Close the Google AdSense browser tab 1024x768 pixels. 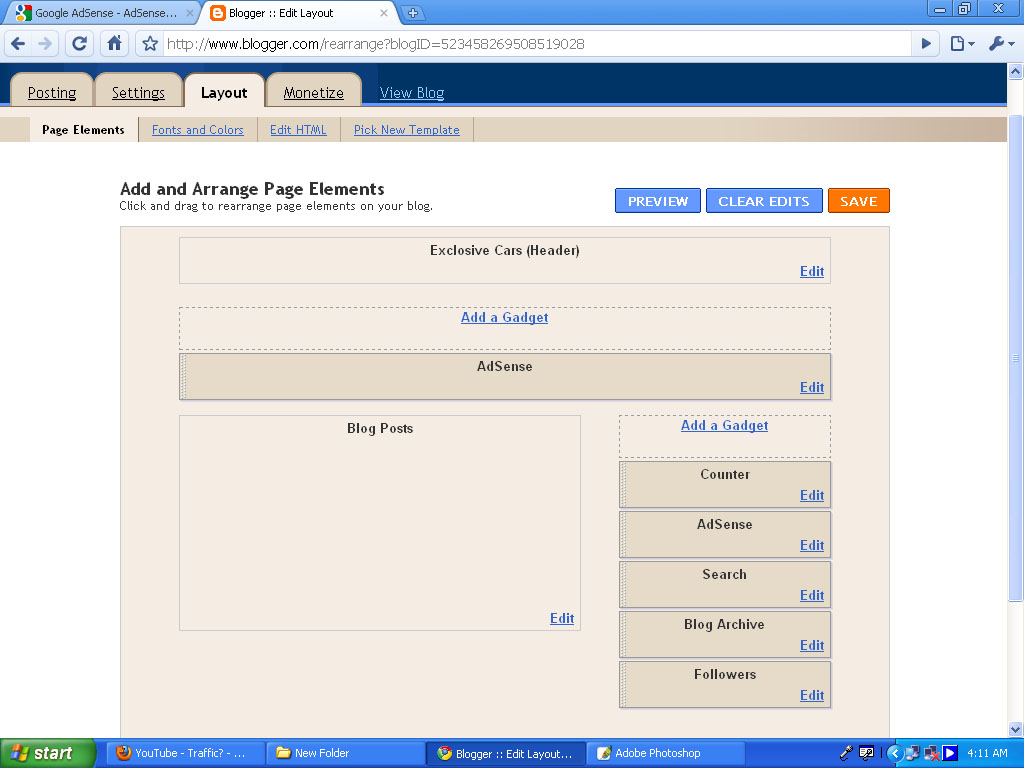point(190,12)
